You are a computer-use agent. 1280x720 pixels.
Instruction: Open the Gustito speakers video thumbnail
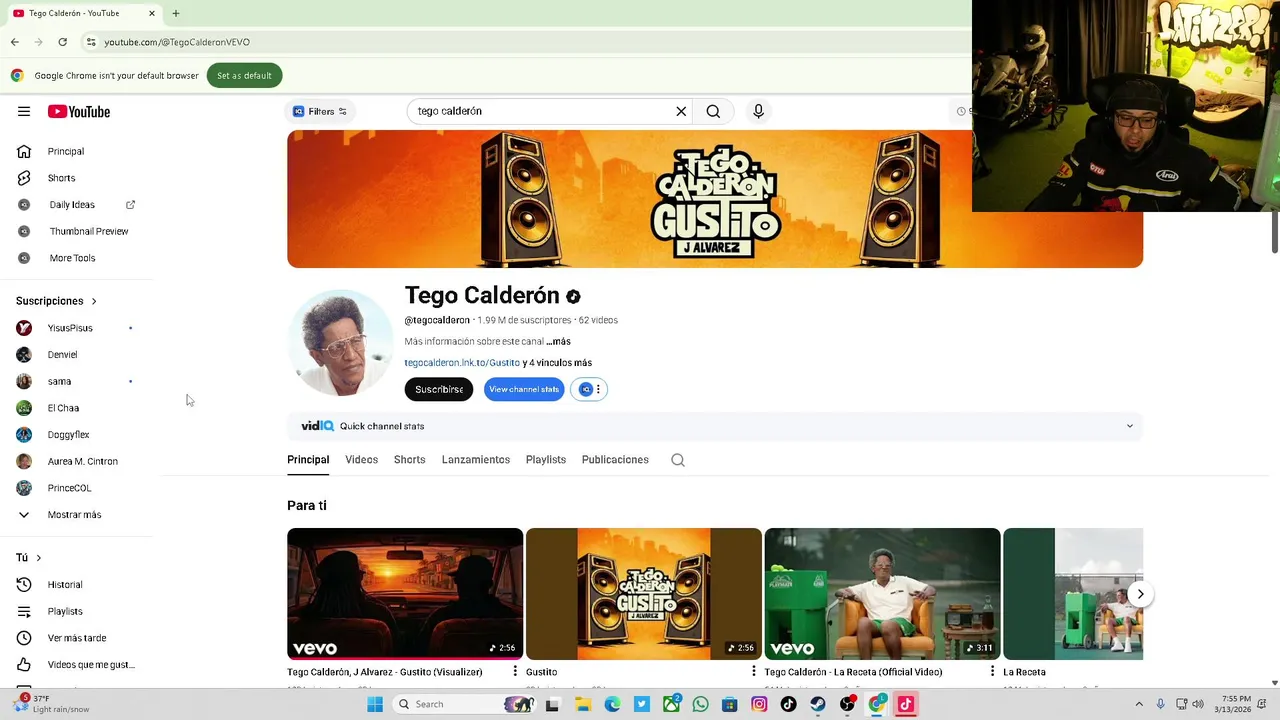[644, 594]
